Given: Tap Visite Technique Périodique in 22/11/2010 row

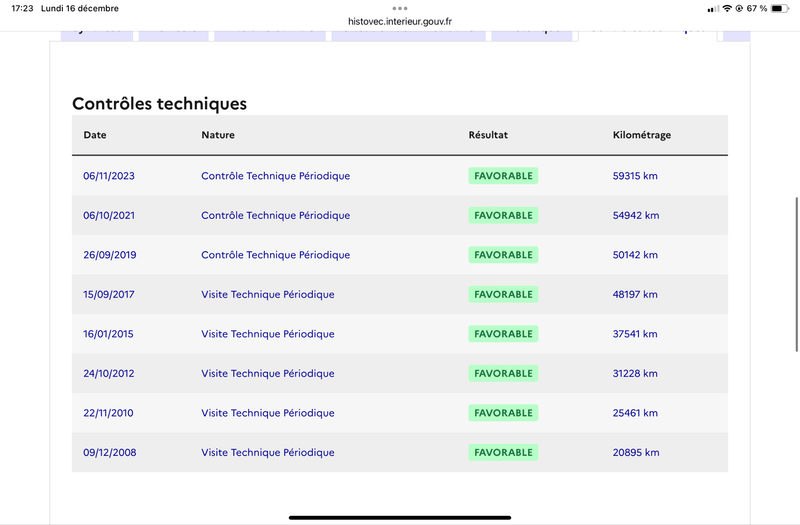Looking at the screenshot, I should (x=268, y=413).
